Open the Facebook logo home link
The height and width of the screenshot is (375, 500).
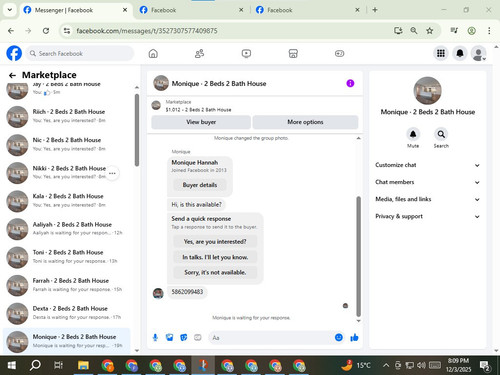(x=14, y=53)
